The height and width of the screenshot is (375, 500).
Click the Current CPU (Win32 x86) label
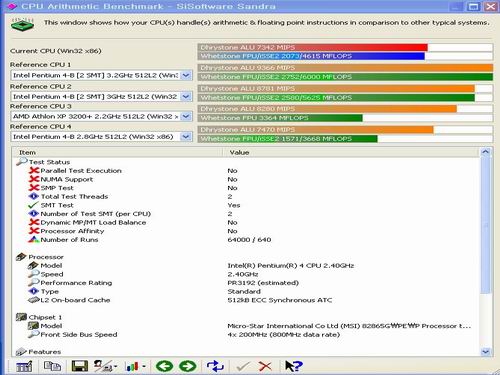coord(56,51)
